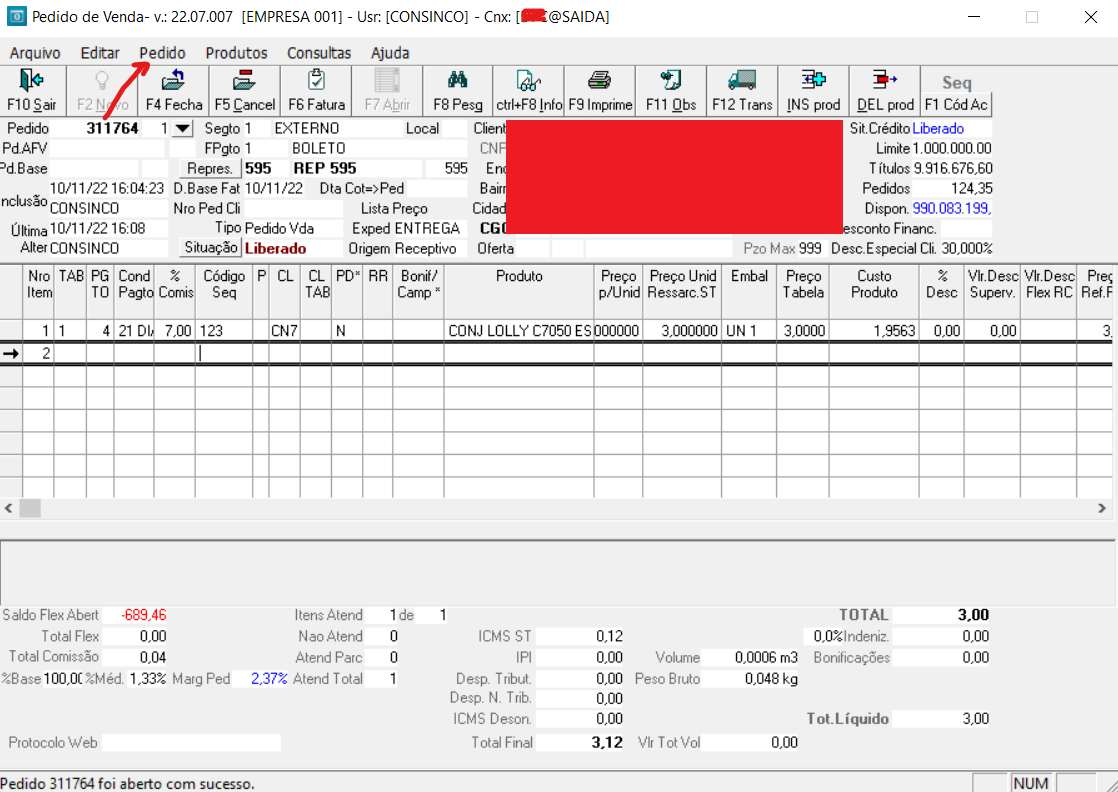This screenshot has width=1118, height=792.
Task: Open the Produtos menu
Action: click(236, 53)
